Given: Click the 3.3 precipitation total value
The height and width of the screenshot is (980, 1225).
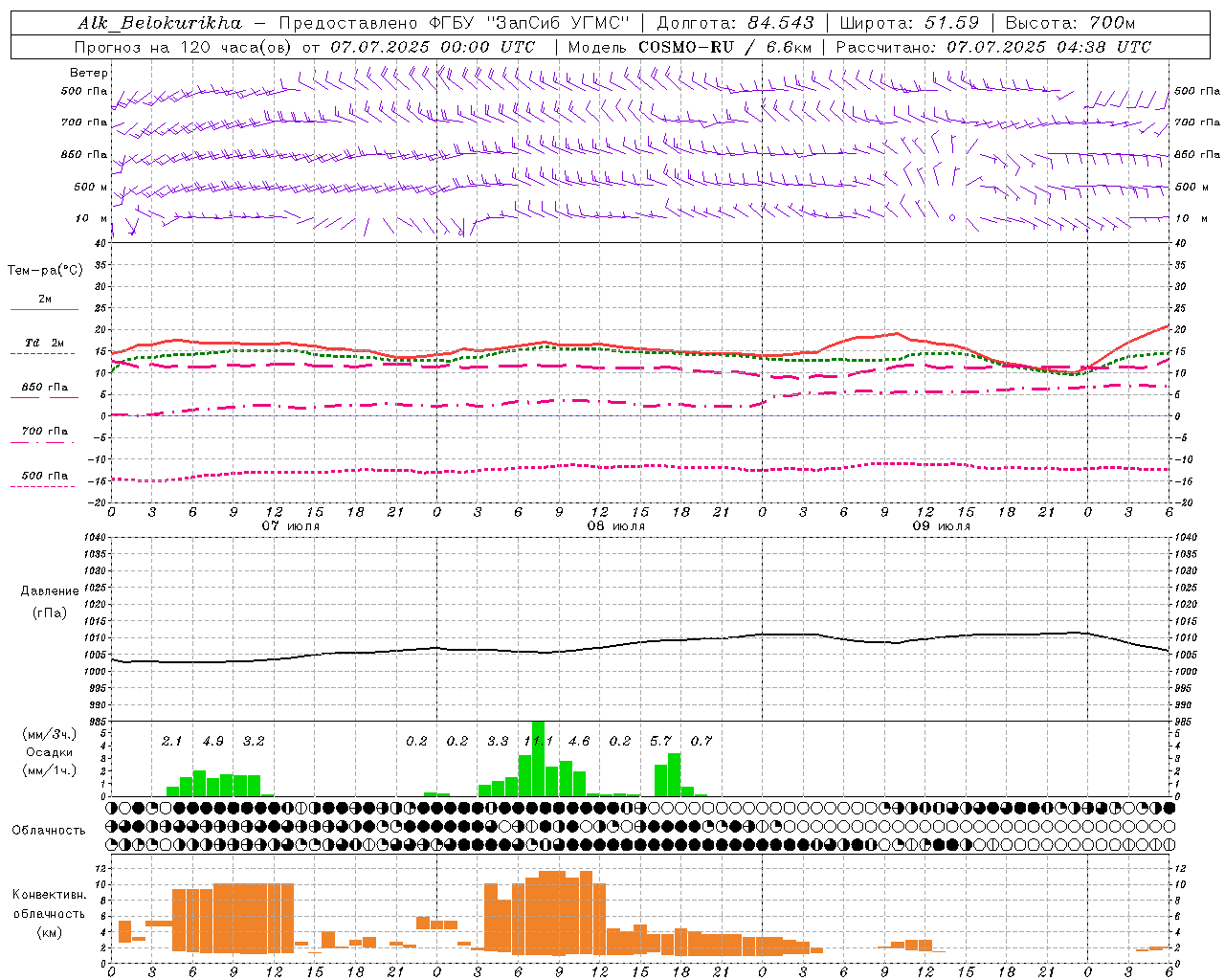Looking at the screenshot, I should 498,741.
